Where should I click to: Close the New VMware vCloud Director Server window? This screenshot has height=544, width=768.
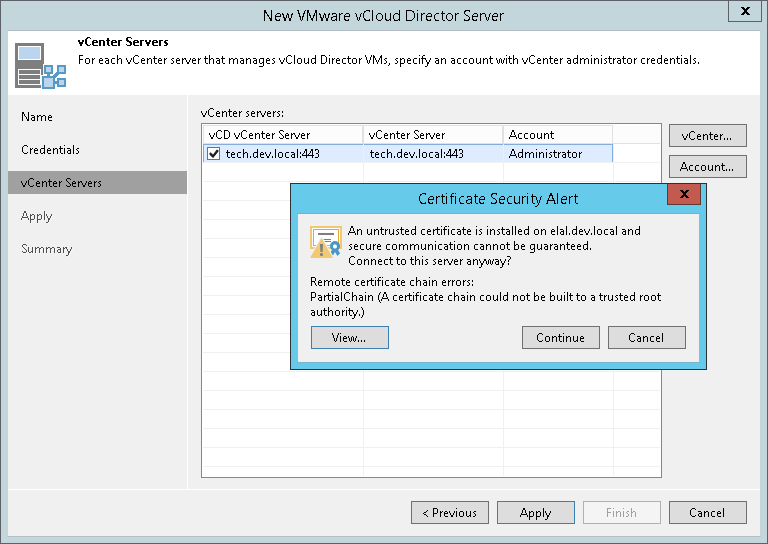[x=742, y=13]
